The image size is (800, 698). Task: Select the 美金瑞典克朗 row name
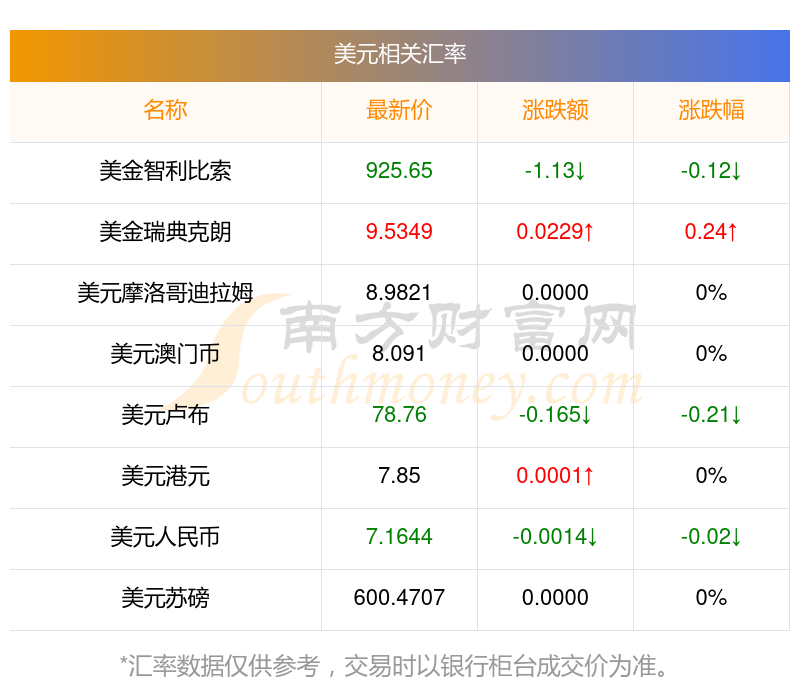coord(165,232)
